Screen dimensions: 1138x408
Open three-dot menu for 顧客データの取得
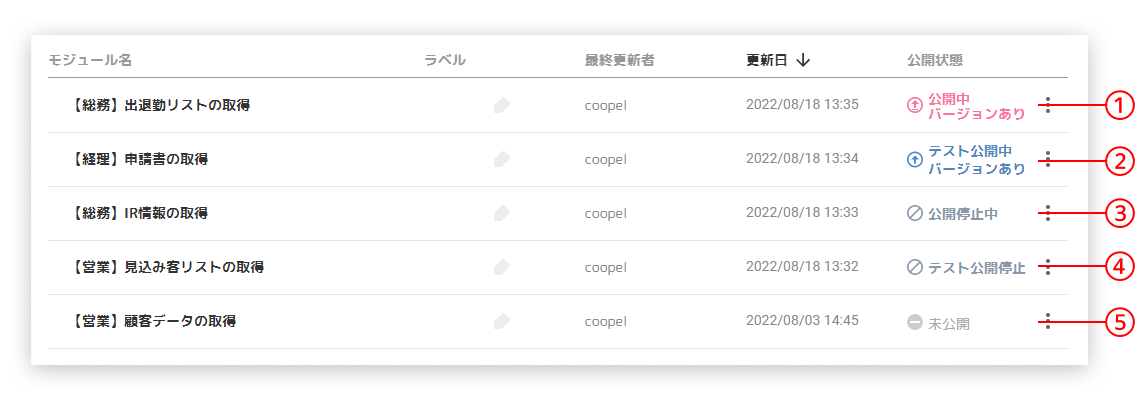pyautogui.click(x=1047, y=321)
